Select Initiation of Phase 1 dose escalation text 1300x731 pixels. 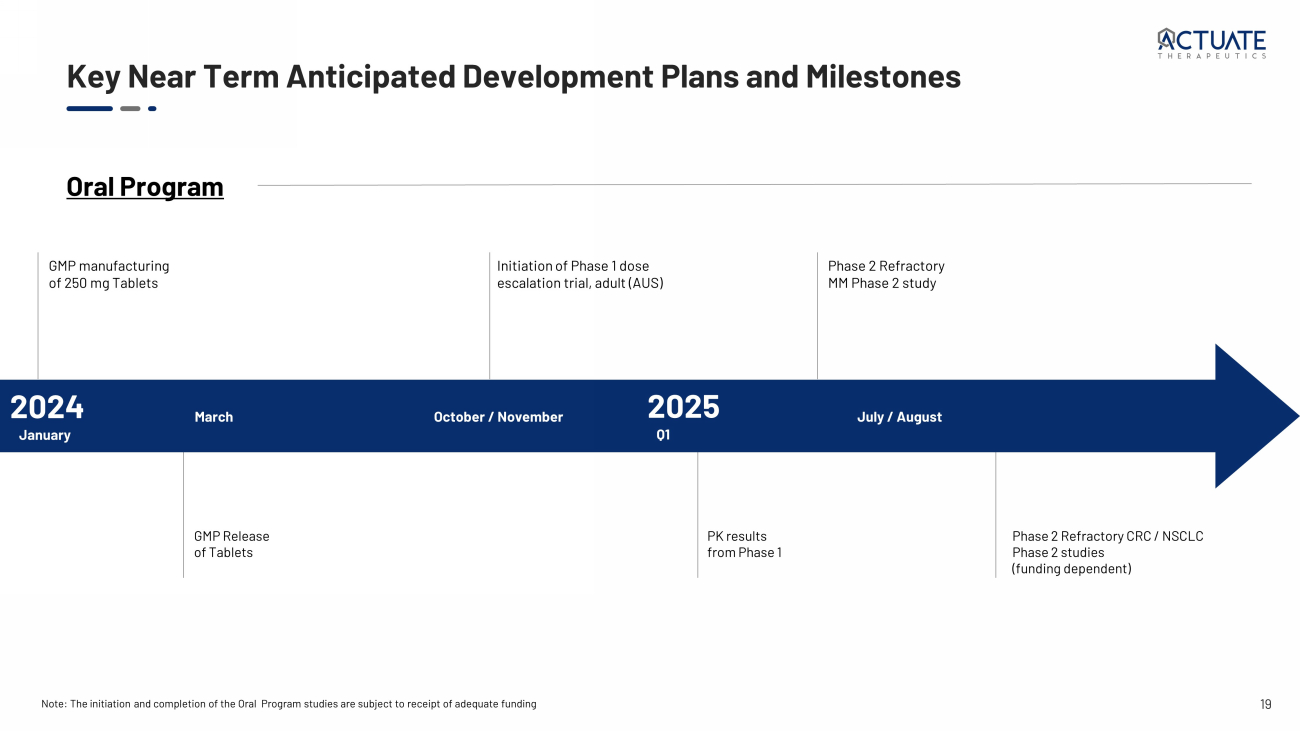(x=580, y=274)
